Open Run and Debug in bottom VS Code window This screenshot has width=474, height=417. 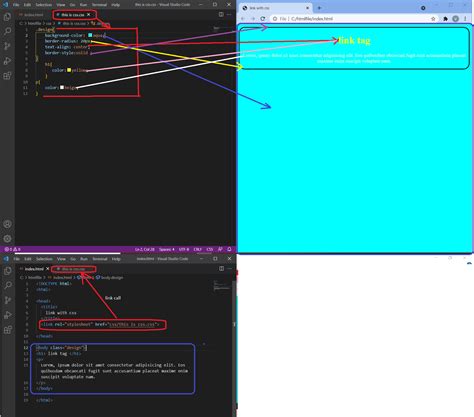[x=7, y=315]
